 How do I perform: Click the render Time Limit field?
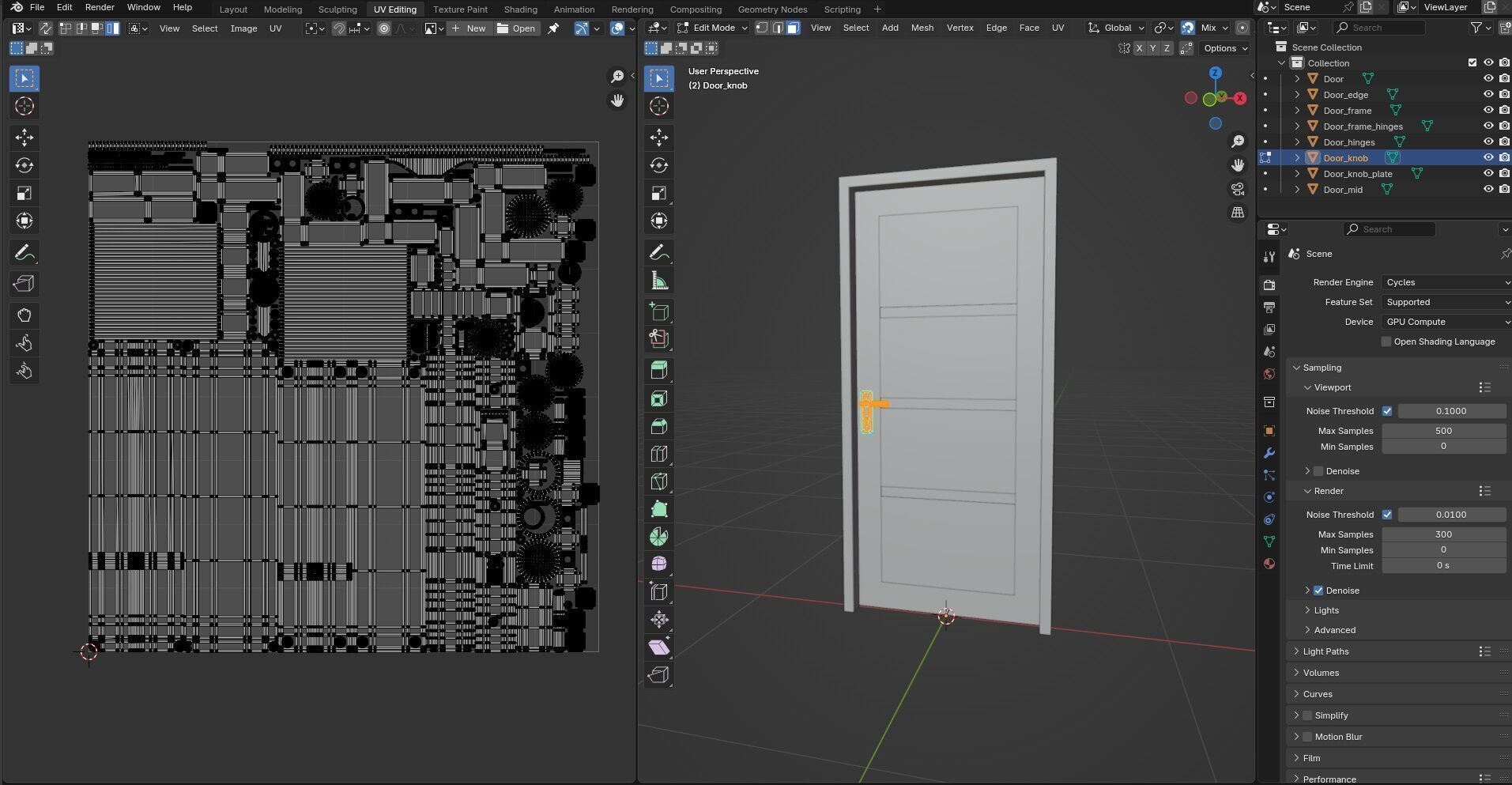pyautogui.click(x=1443, y=566)
